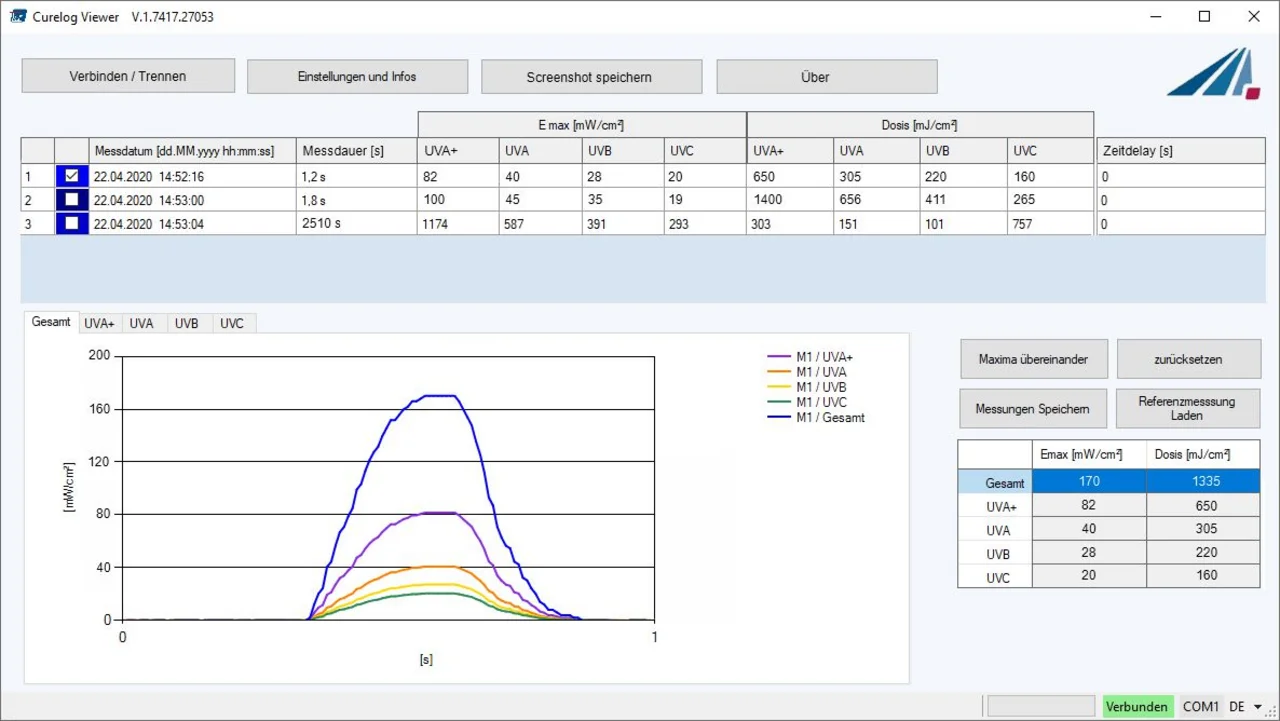1280x721 pixels.
Task: Maximize the Curelog Viewer window
Action: 1205,17
